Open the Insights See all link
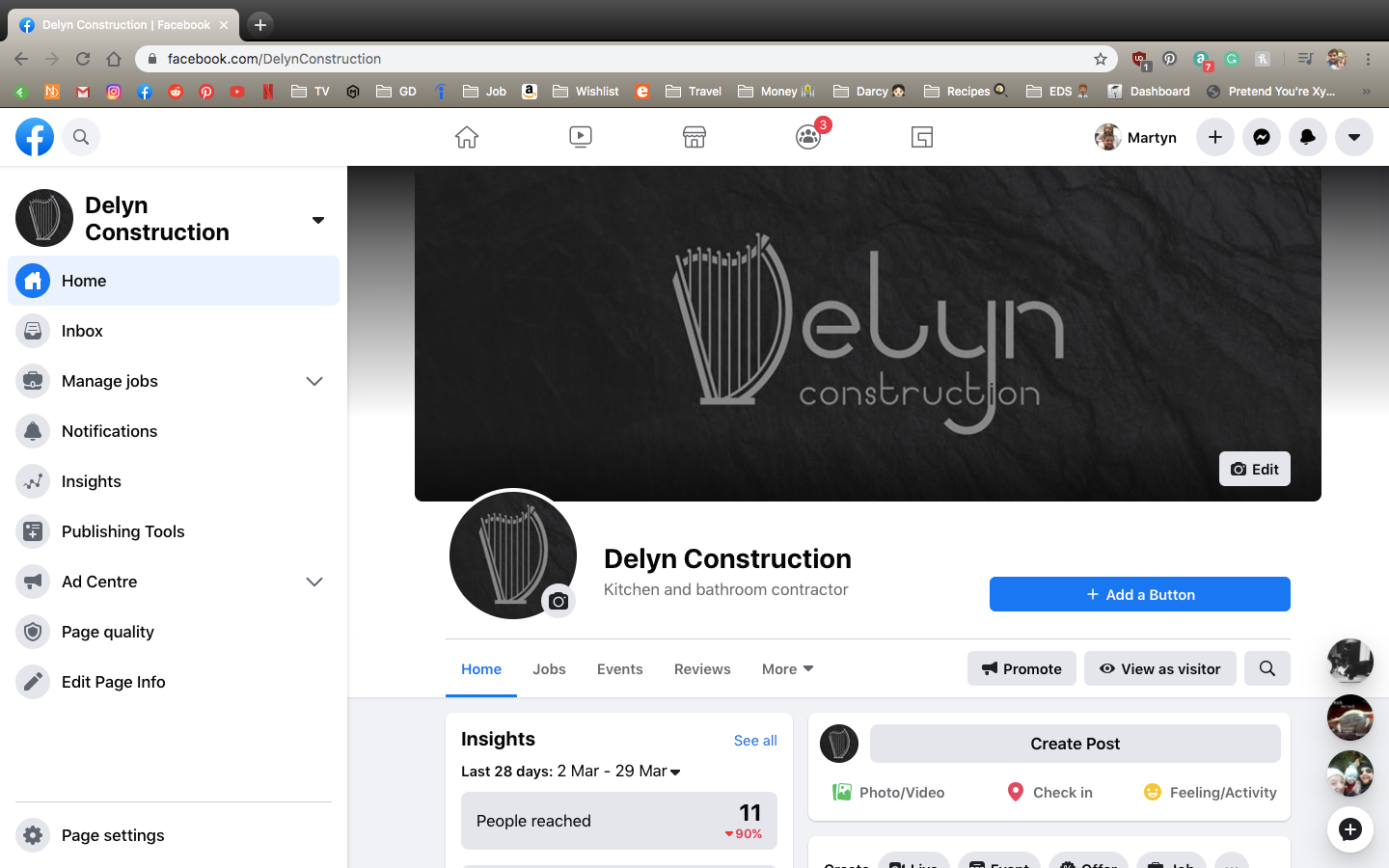Viewport: 1389px width, 868px height. pyautogui.click(x=755, y=740)
